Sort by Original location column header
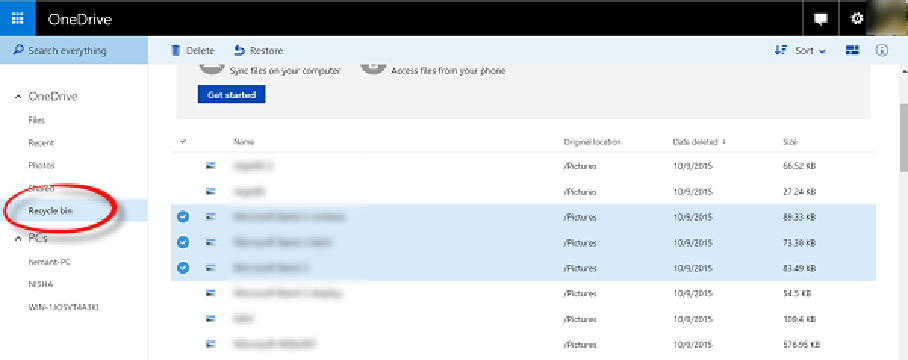Viewport: 908px width, 360px height. [x=592, y=142]
